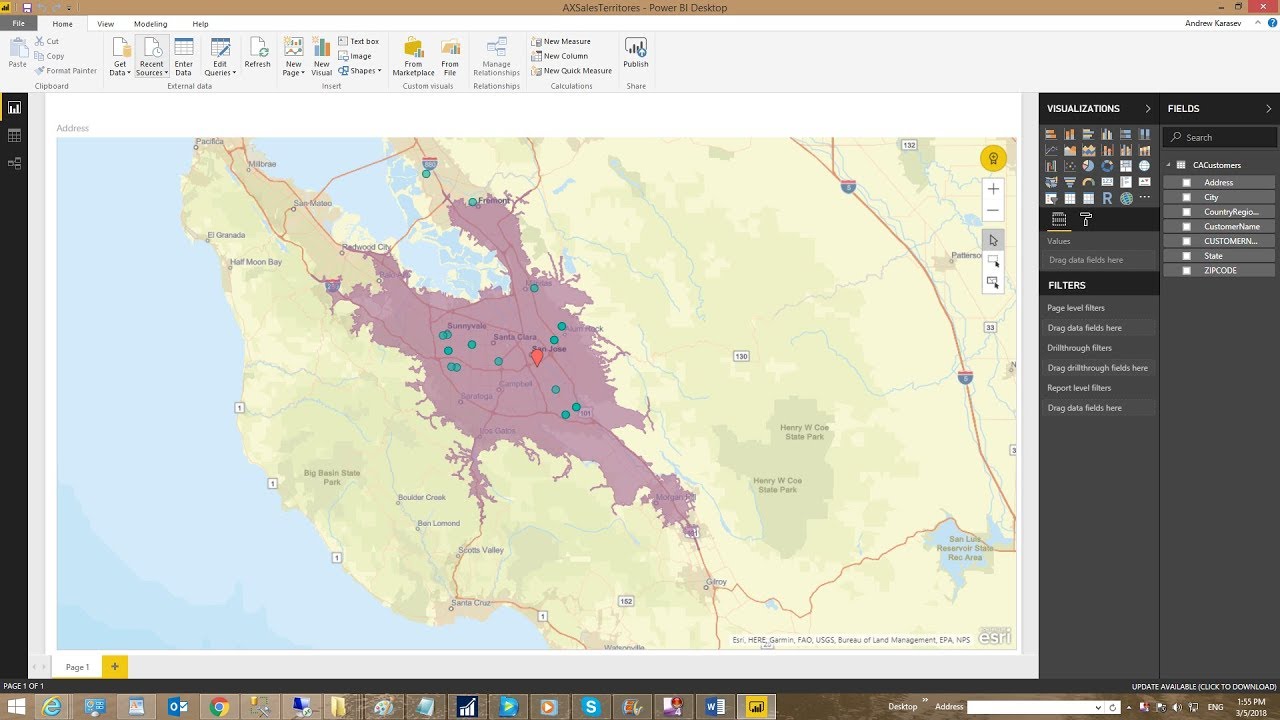Collapse the CACustomers table
The image size is (1280, 720).
point(1168,165)
